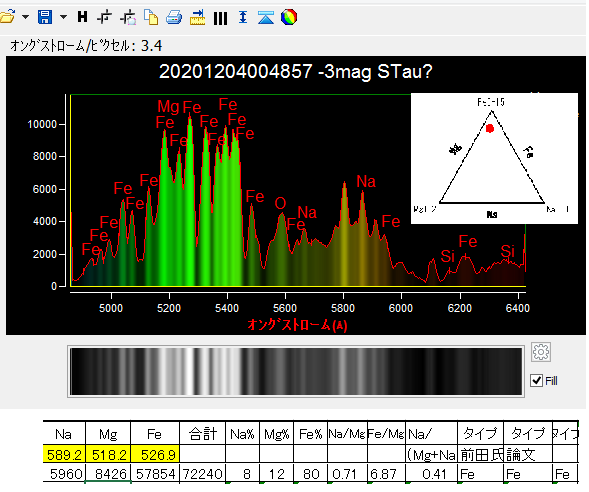The height and width of the screenshot is (492, 589).
Task: Click the three vertical black bars icon
Action: click(220, 18)
